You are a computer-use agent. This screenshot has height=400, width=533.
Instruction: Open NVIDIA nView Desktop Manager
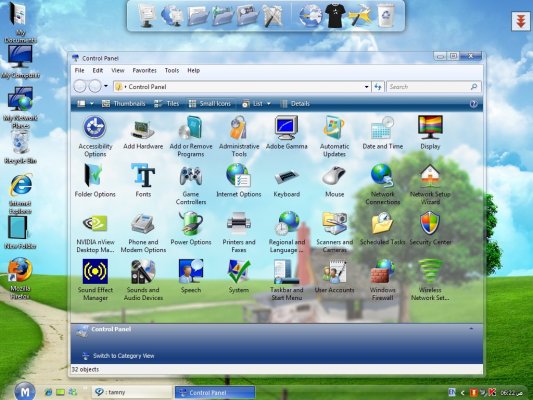coord(95,233)
